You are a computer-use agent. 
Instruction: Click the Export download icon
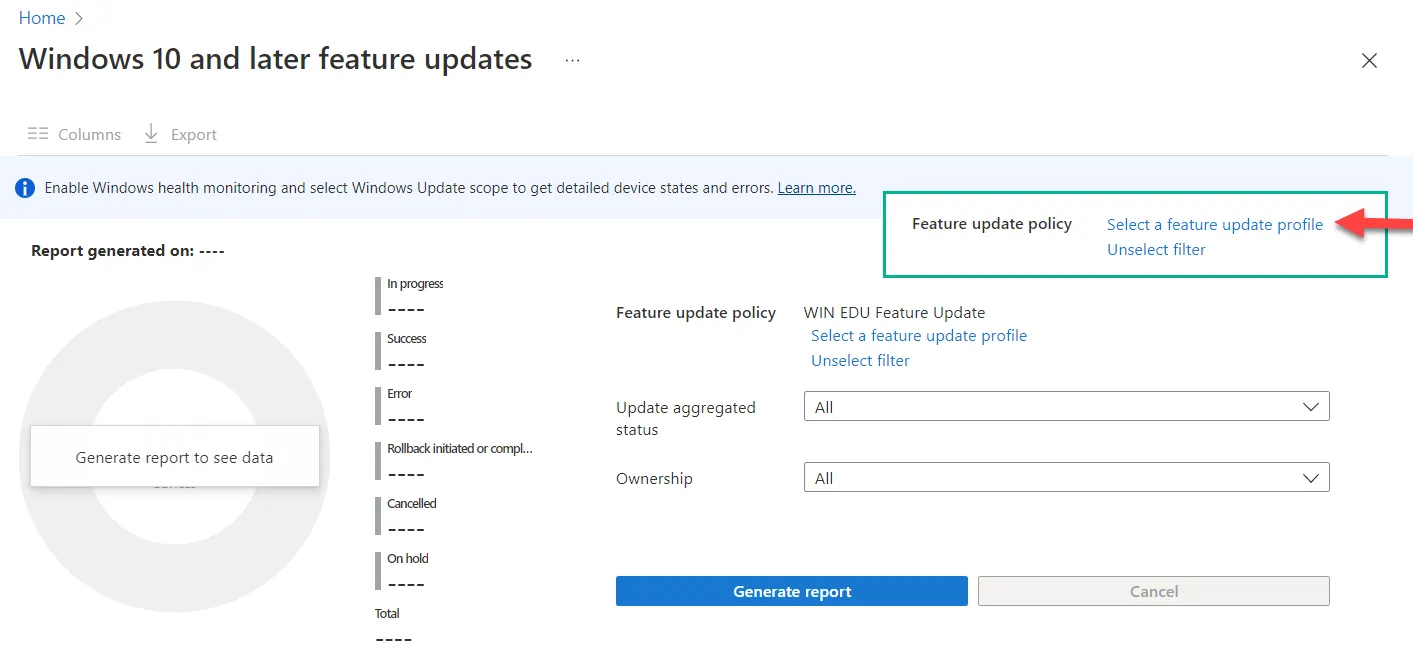tap(151, 134)
